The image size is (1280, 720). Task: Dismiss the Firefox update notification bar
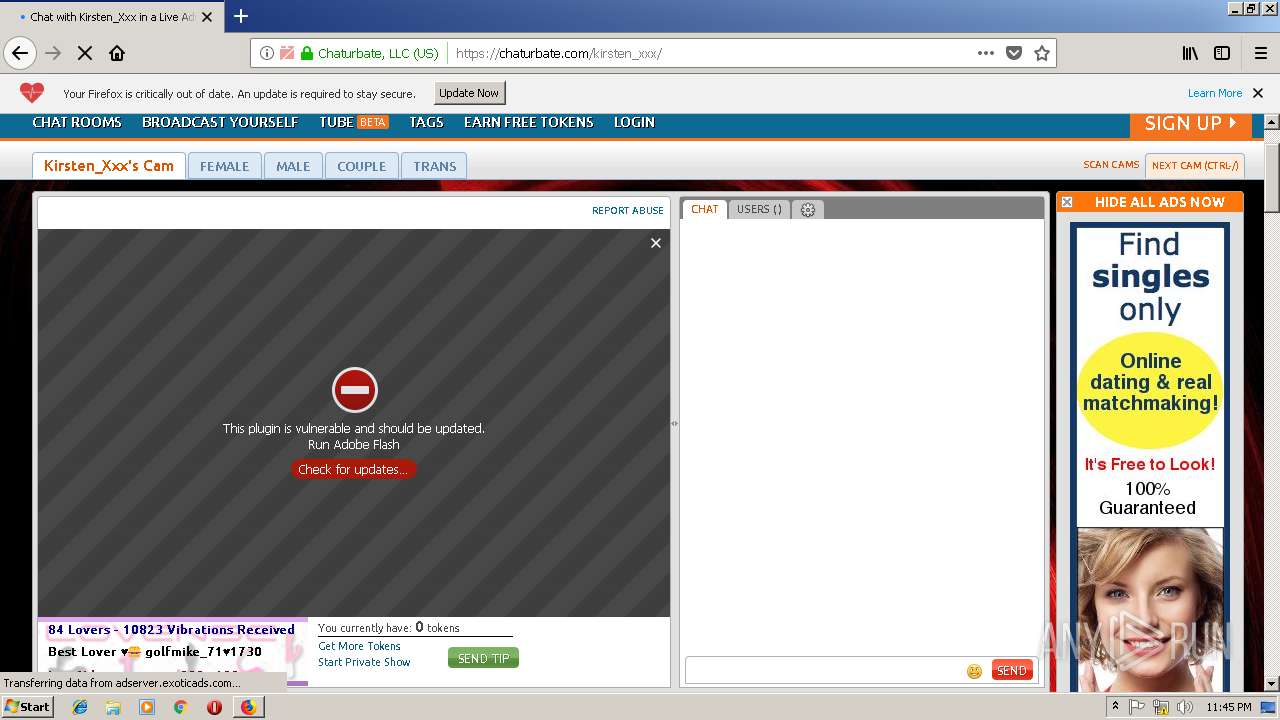(1258, 93)
